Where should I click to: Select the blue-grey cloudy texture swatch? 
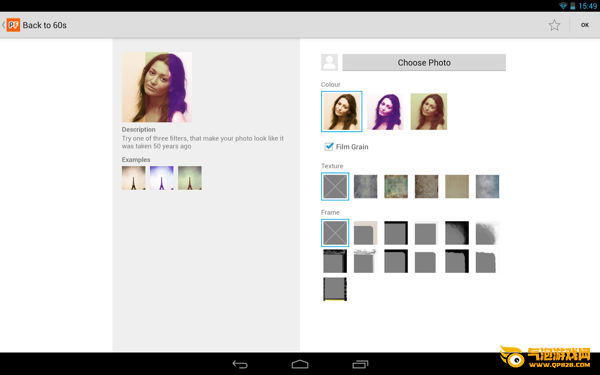tap(488, 186)
